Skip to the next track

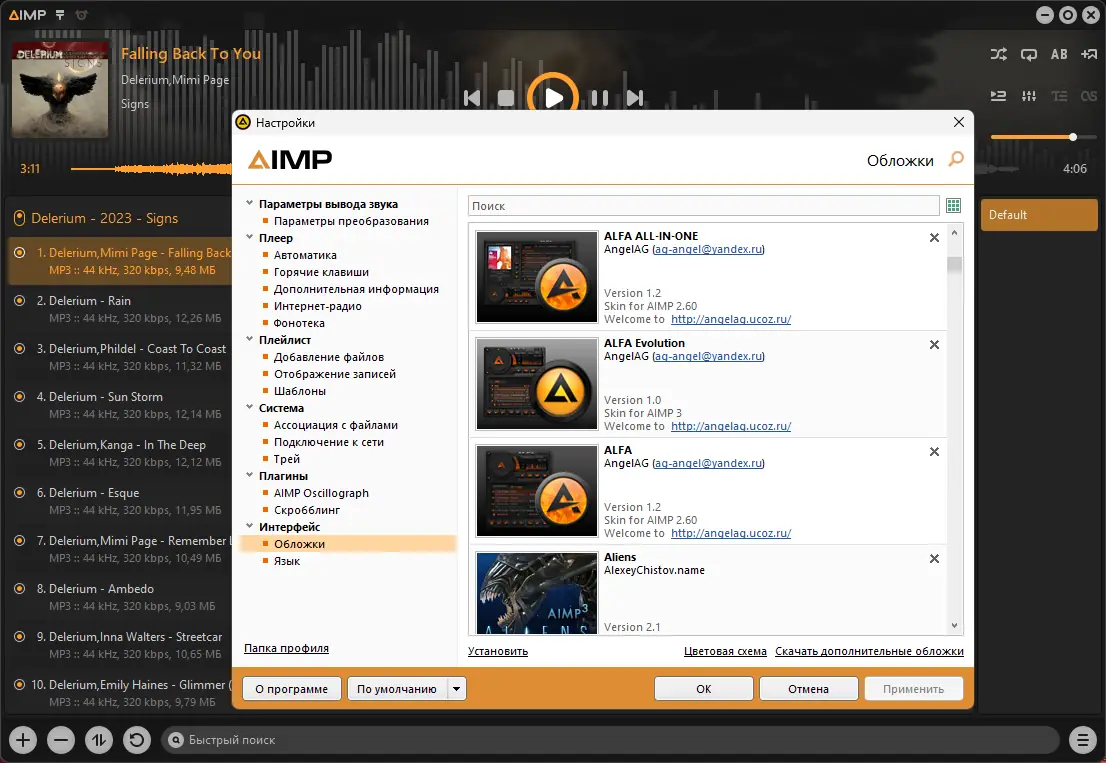pos(635,98)
